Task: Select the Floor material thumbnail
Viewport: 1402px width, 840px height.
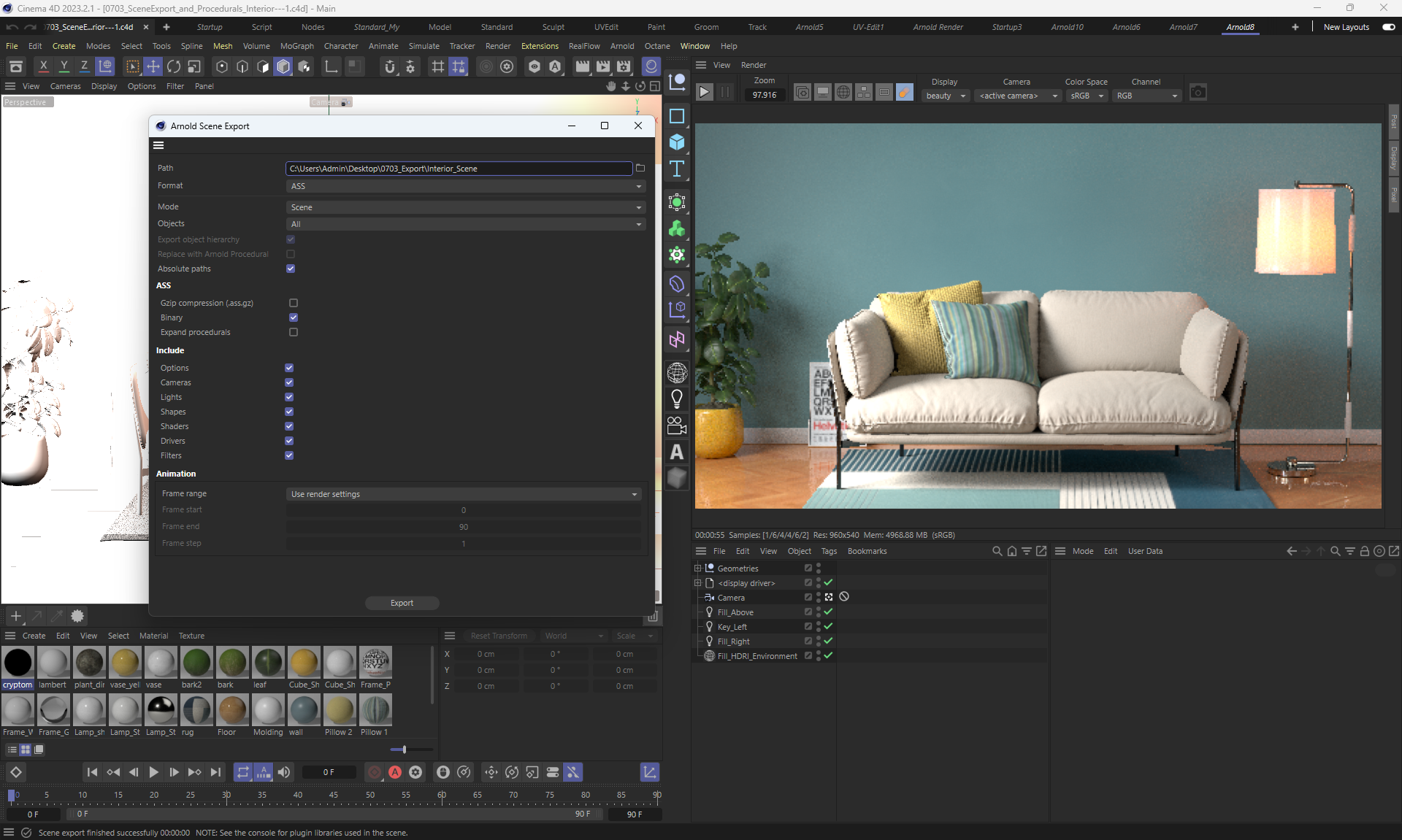Action: tap(232, 710)
